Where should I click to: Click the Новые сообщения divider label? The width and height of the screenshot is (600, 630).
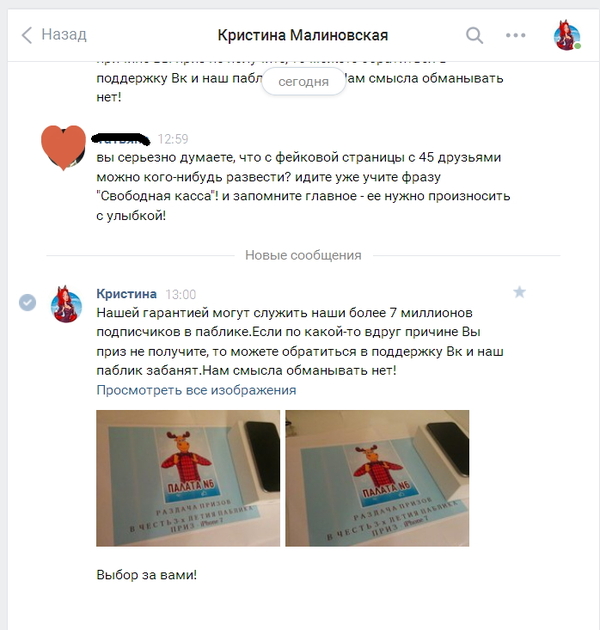tap(303, 255)
